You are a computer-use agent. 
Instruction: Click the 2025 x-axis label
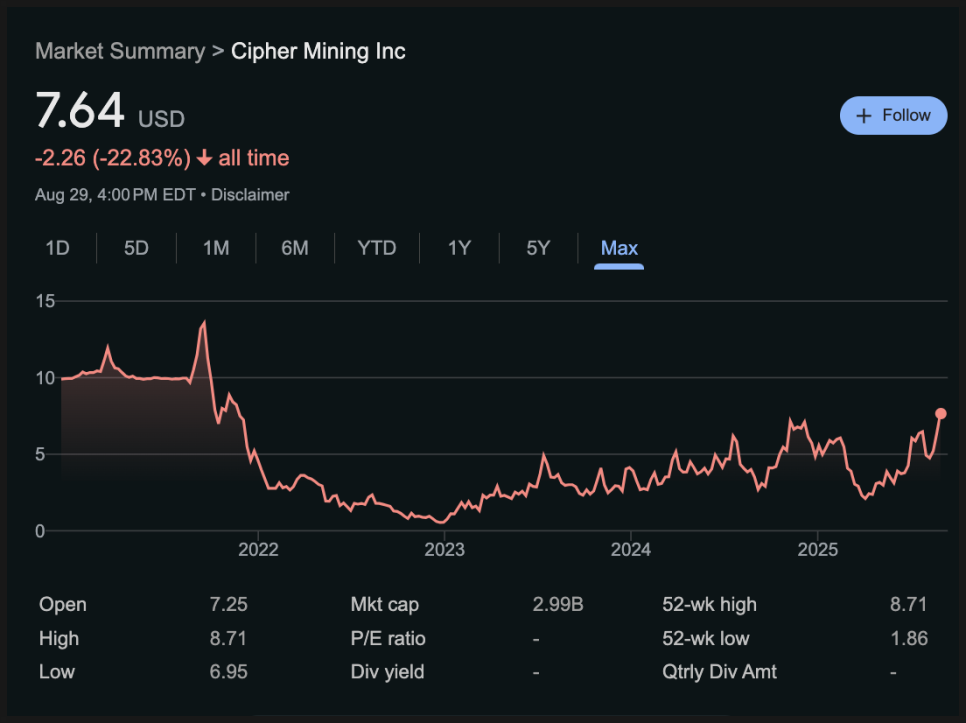click(x=818, y=549)
